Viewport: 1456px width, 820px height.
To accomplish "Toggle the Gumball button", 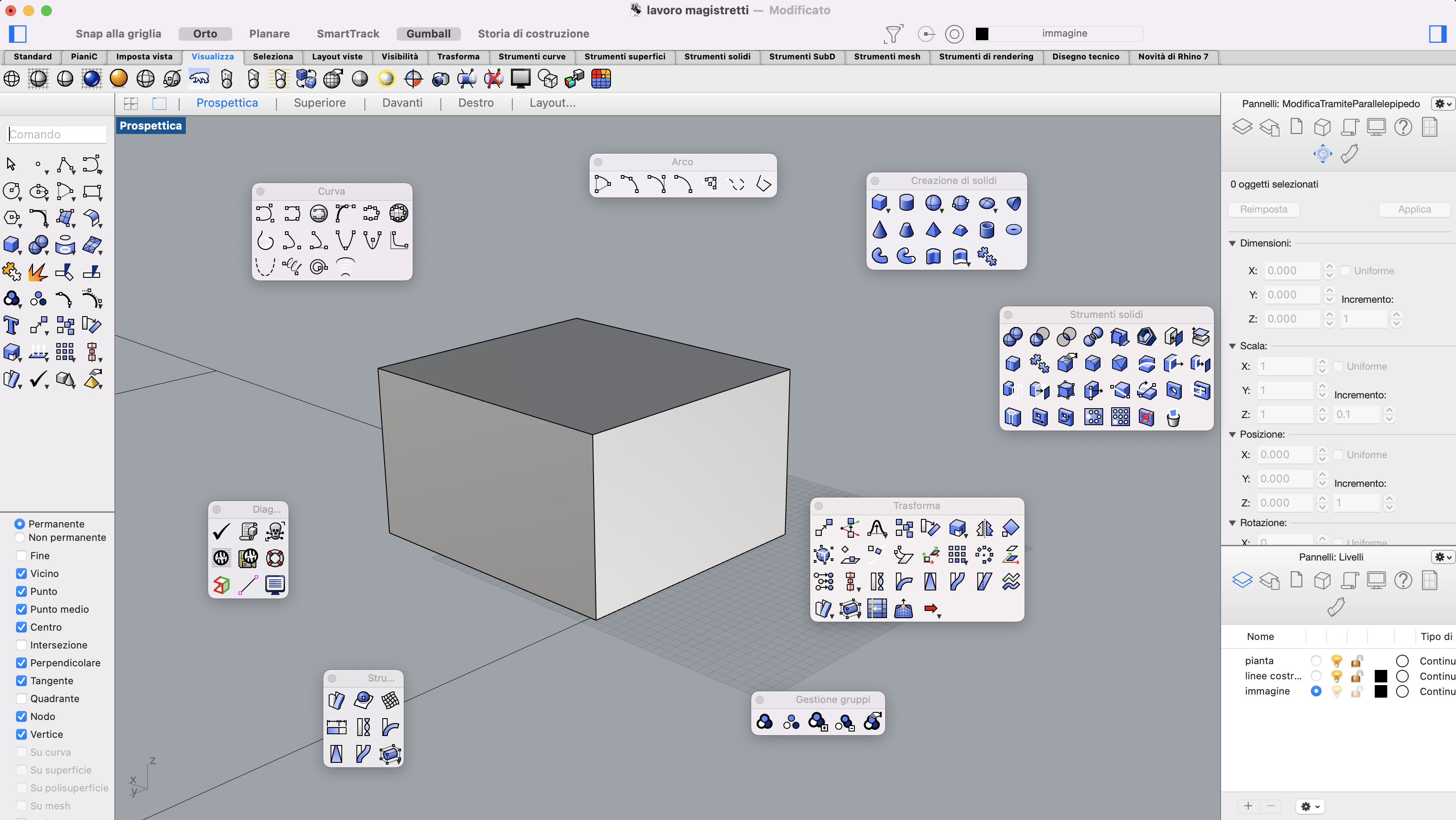I will [428, 33].
